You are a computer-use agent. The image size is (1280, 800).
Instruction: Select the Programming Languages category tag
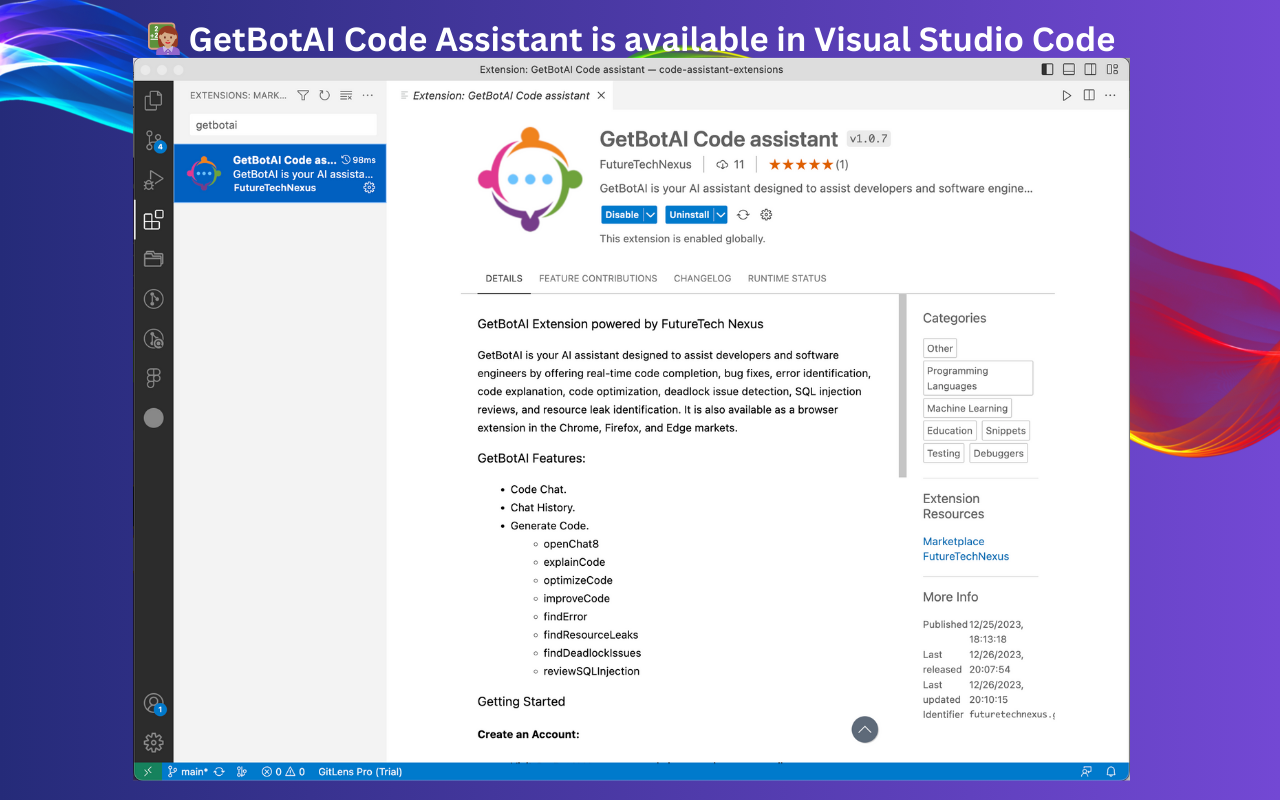click(978, 378)
